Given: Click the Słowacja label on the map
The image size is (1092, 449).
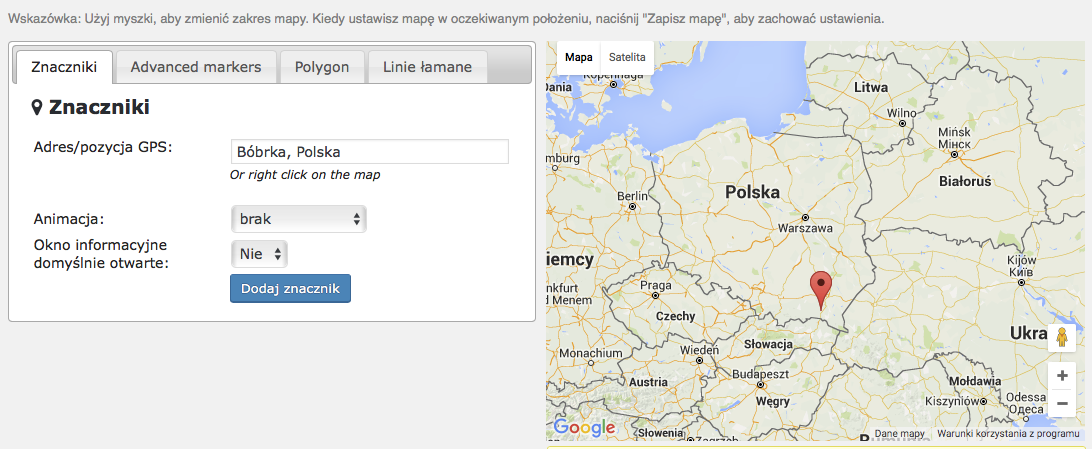Looking at the screenshot, I should [769, 344].
